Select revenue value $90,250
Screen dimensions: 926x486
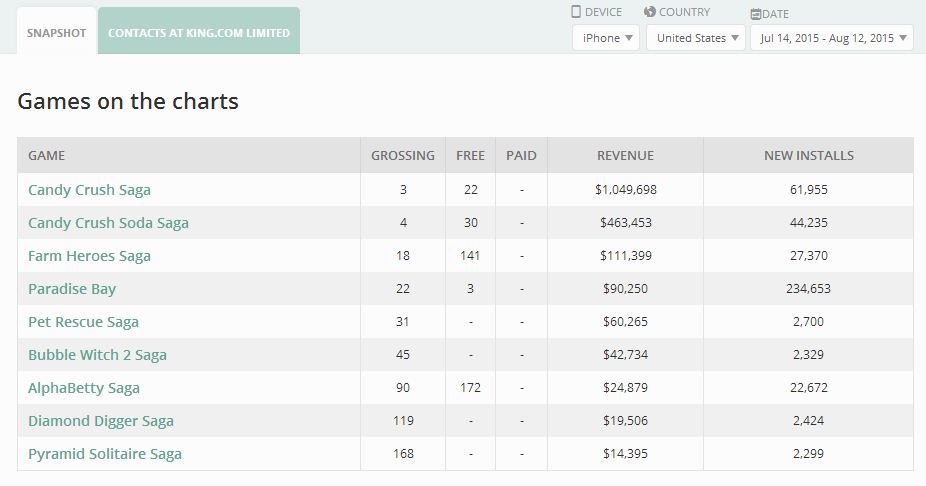(625, 289)
